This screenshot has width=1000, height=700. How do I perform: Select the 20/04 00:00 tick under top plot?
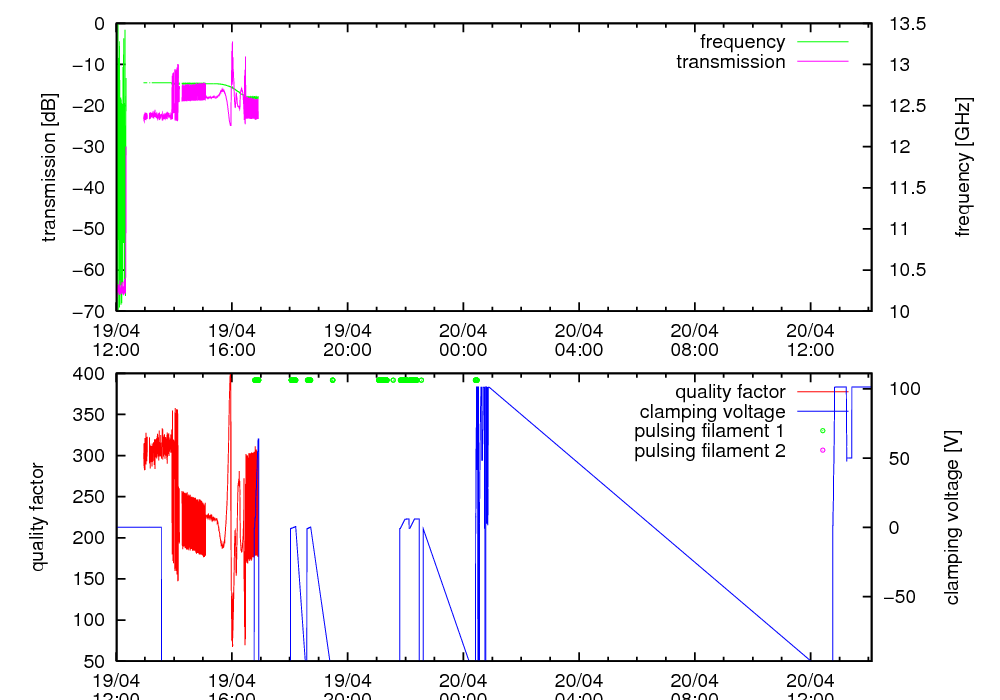click(463, 340)
